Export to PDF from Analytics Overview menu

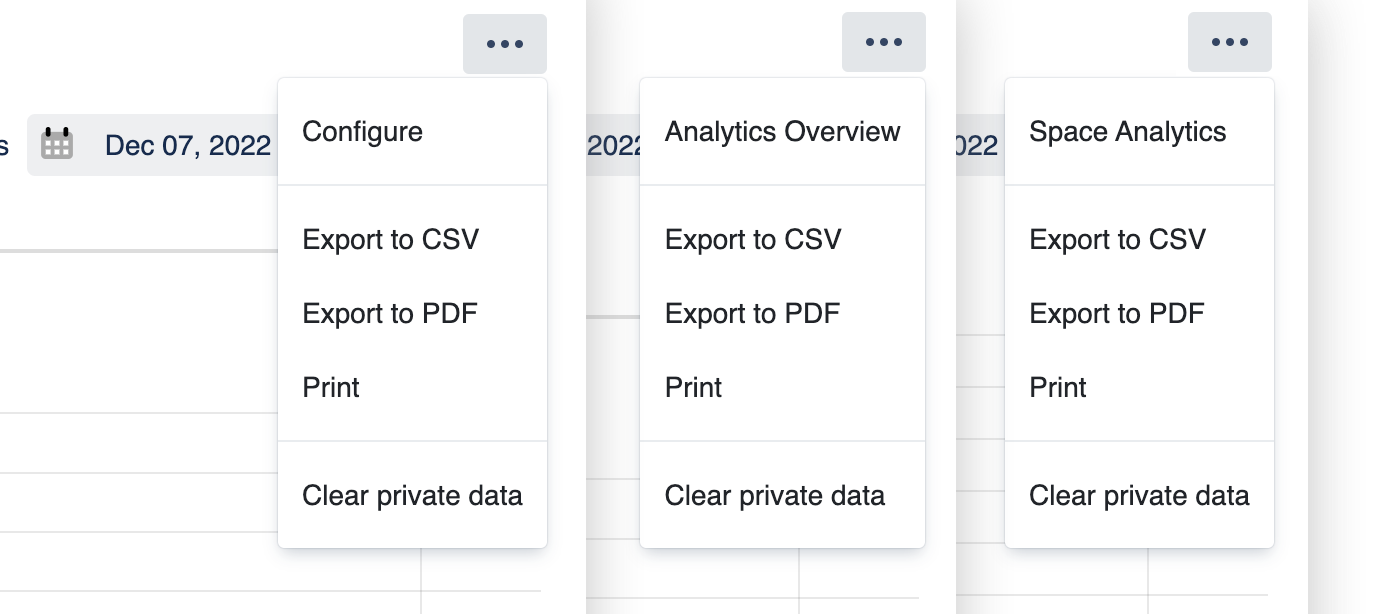tap(752, 314)
